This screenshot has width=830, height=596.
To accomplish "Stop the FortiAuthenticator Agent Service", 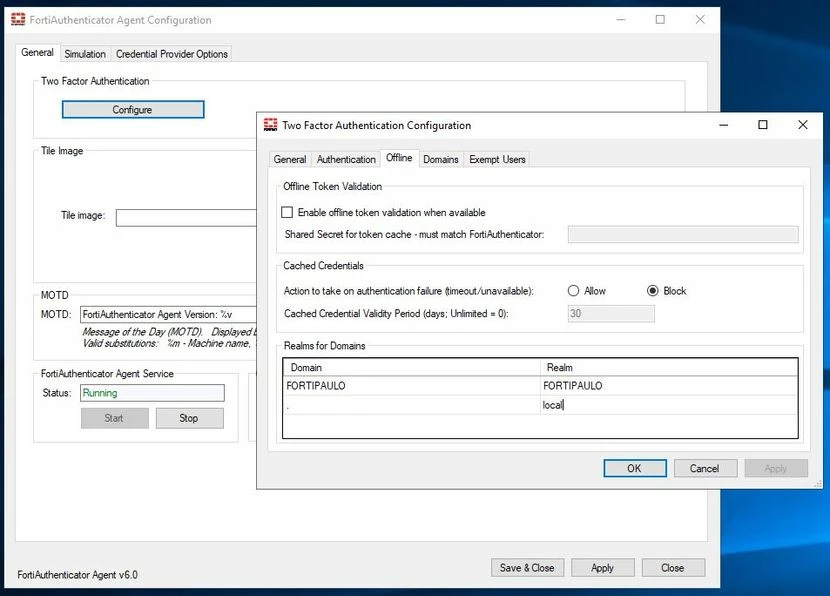I will tap(190, 418).
